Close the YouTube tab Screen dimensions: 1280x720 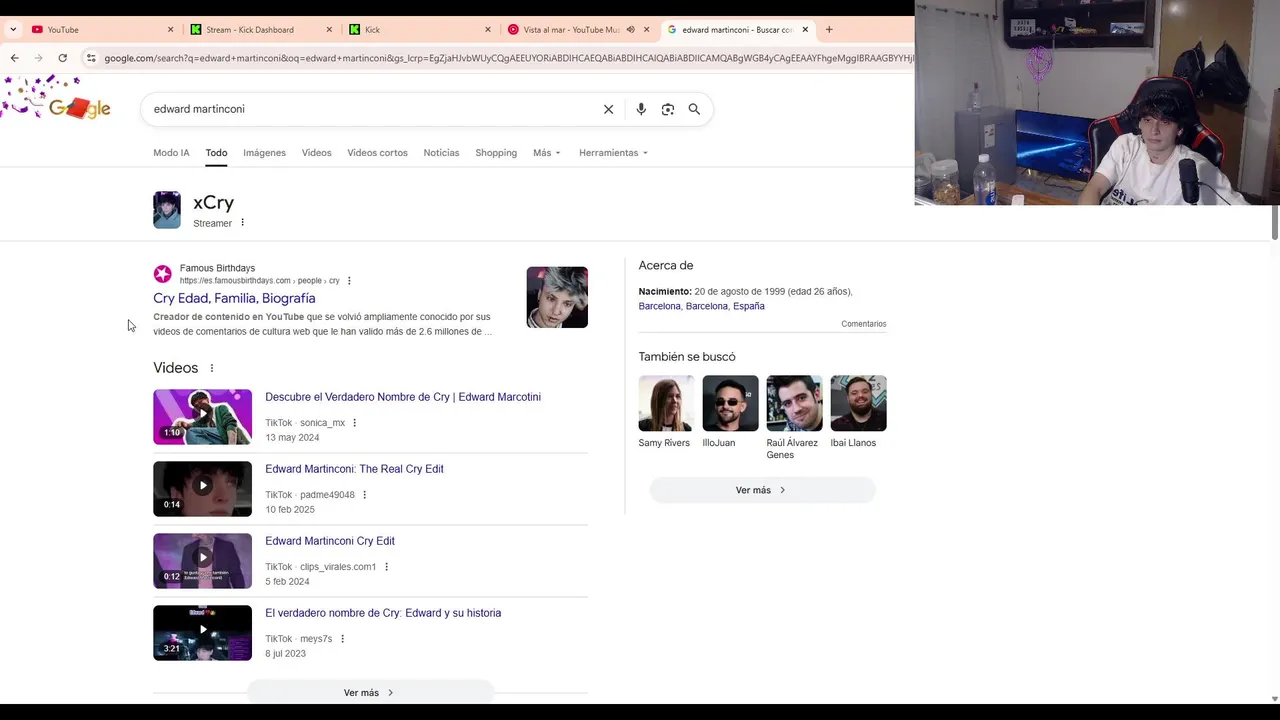tap(170, 30)
